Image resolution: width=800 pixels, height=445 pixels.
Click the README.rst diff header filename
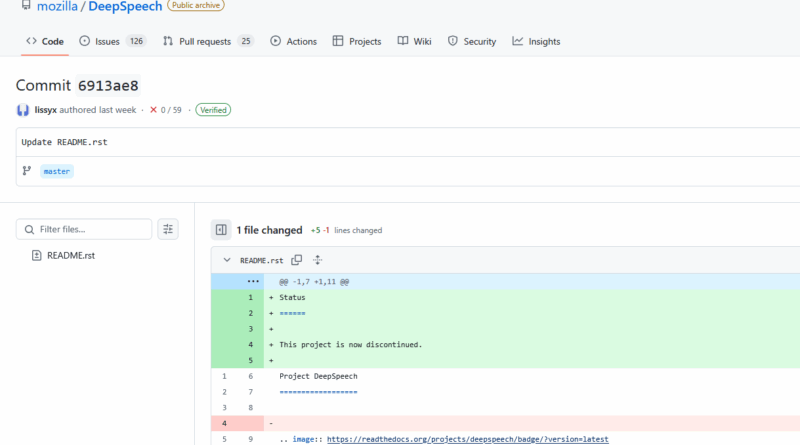pos(261,260)
